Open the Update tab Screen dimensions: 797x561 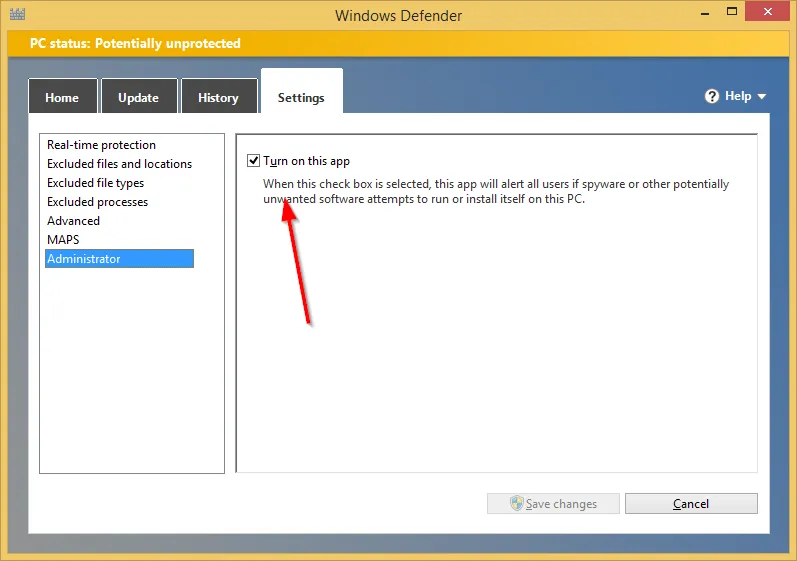pyautogui.click(x=138, y=97)
